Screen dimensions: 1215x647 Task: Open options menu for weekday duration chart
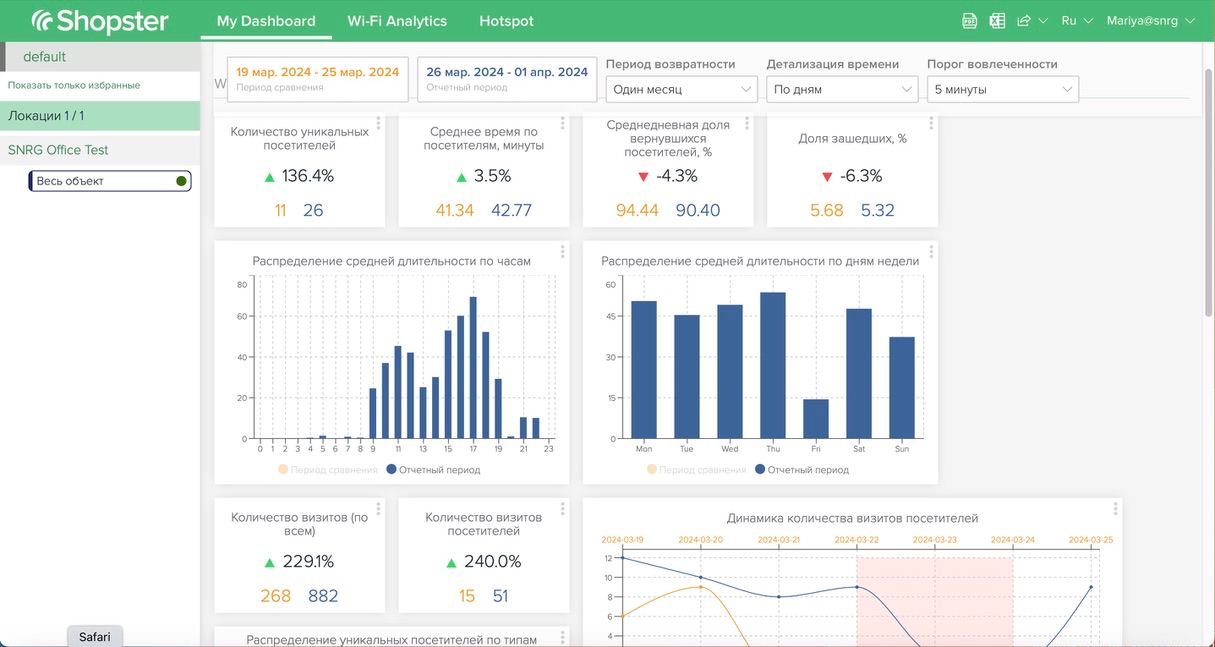click(x=931, y=252)
